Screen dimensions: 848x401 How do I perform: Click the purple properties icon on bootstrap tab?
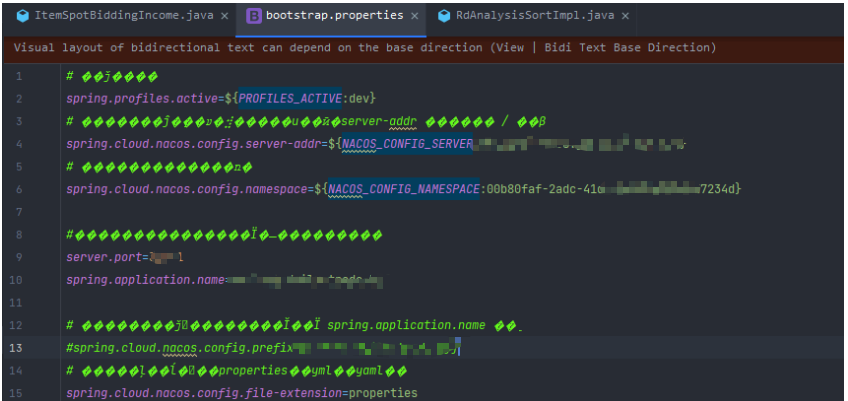pyautogui.click(x=253, y=16)
